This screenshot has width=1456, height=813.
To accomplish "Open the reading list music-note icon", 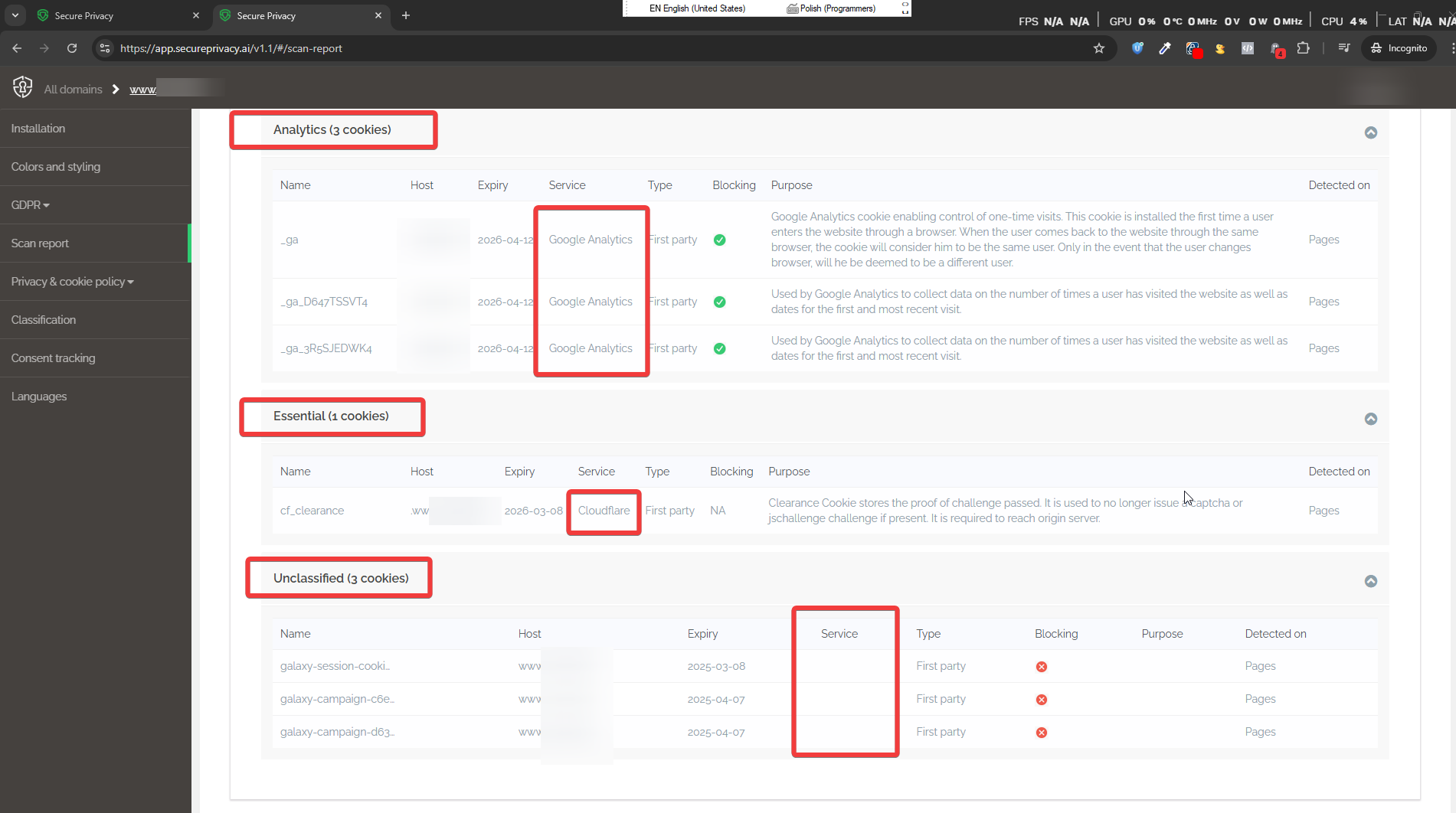I will 1343,48.
